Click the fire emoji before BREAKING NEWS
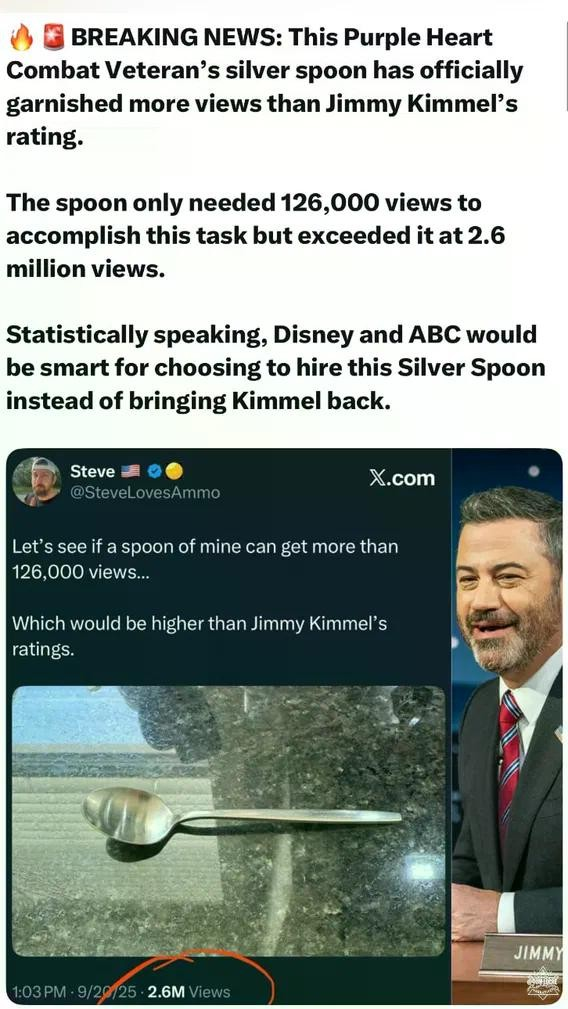Viewport: 568px width, 1009px height. click(21, 39)
